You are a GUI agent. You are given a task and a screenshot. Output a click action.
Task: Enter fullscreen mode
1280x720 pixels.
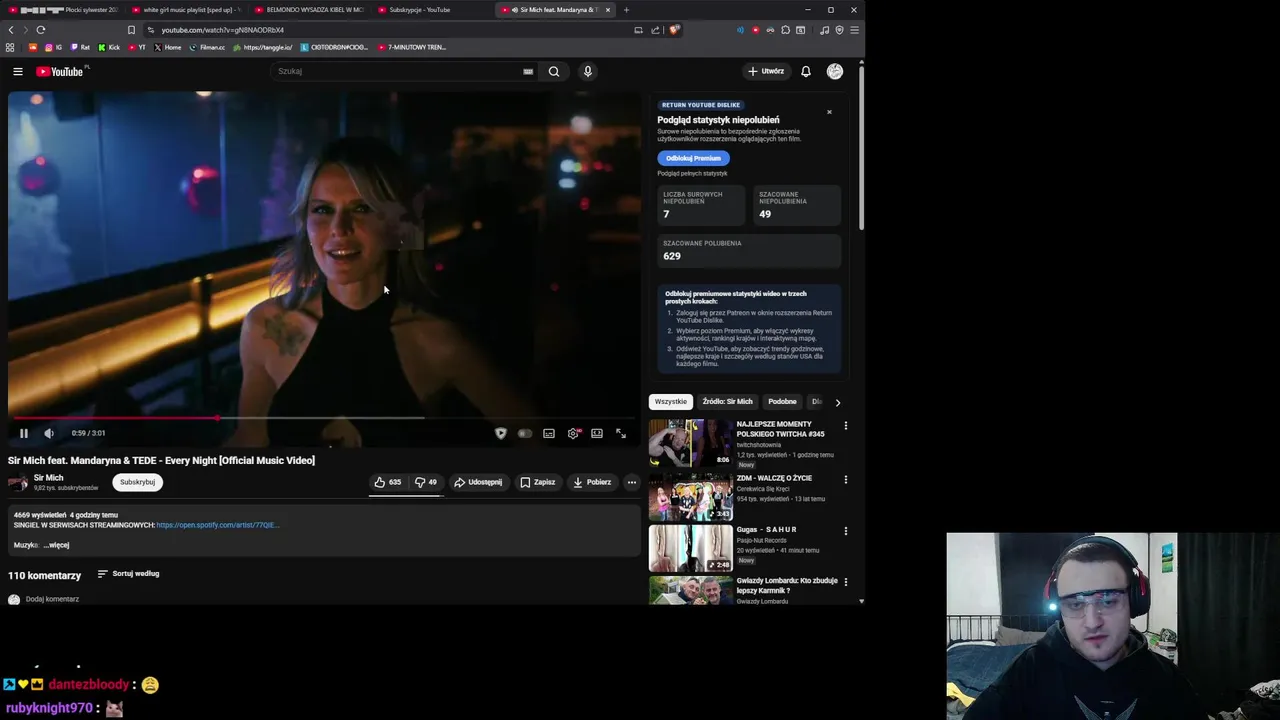pos(621,433)
